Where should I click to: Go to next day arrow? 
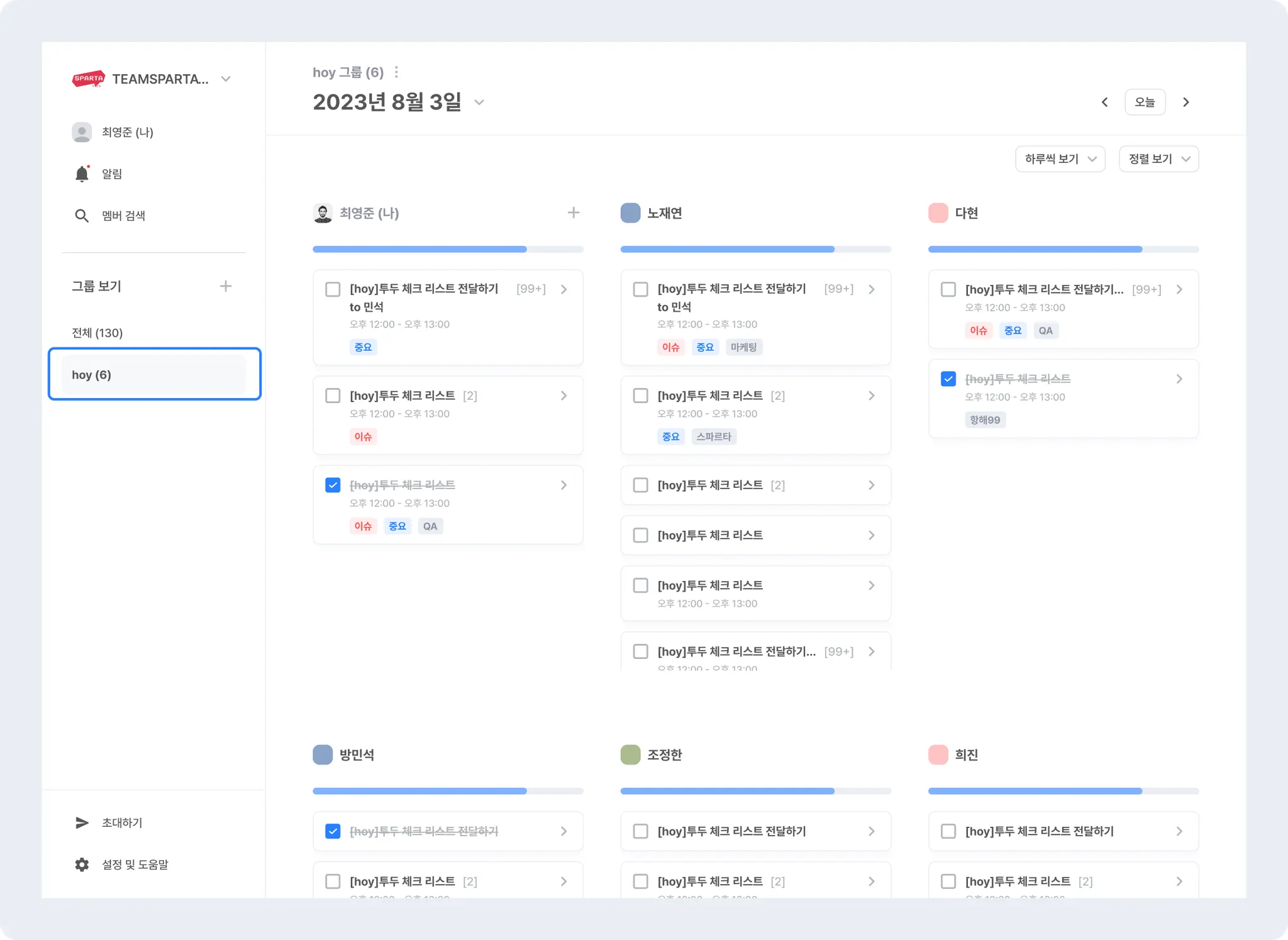[1186, 102]
